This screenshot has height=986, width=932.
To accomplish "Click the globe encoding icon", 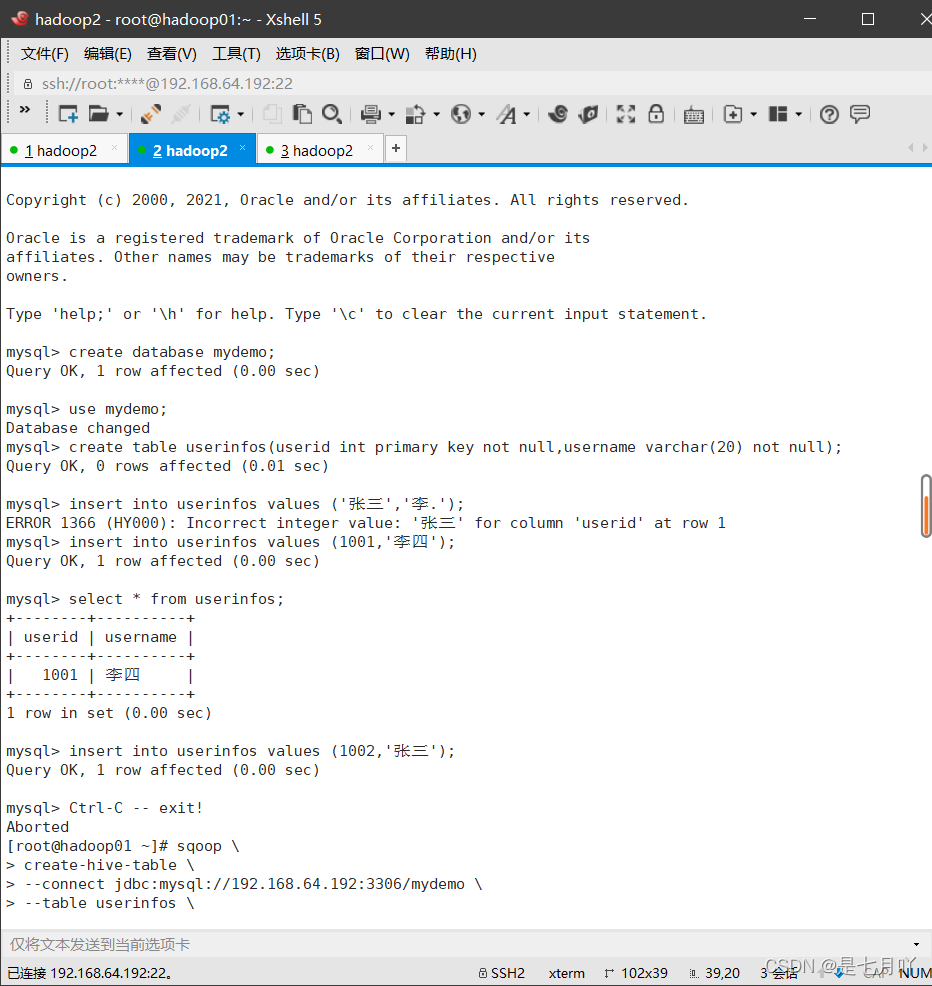I will click(x=461, y=114).
